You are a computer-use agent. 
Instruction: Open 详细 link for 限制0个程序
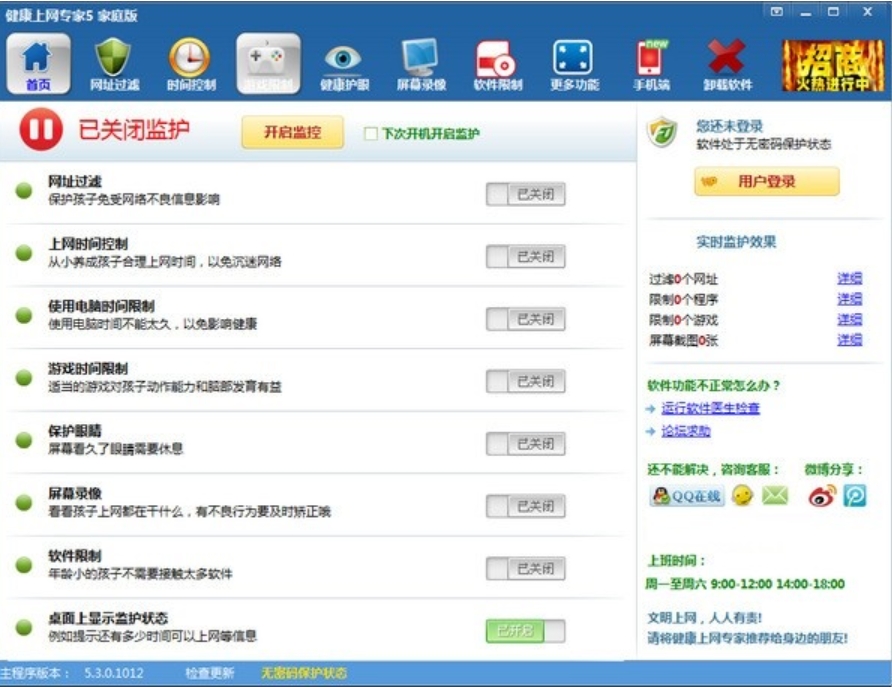(x=849, y=299)
